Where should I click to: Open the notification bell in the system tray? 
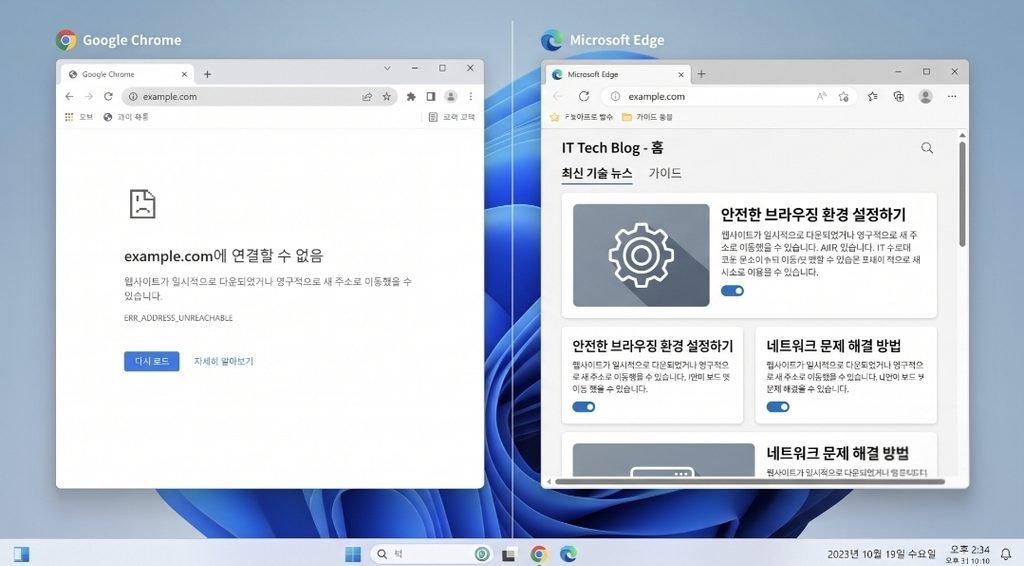[1006, 554]
